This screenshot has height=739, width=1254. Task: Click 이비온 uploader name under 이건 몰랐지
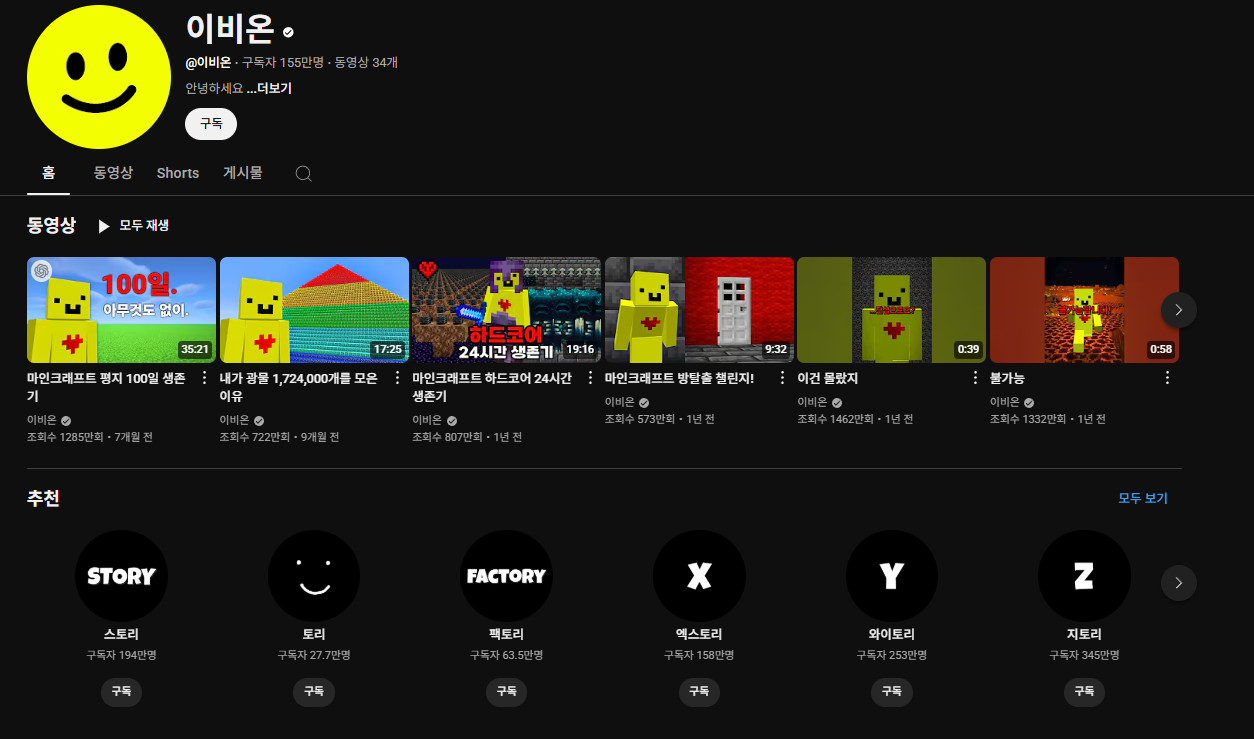click(x=812, y=402)
